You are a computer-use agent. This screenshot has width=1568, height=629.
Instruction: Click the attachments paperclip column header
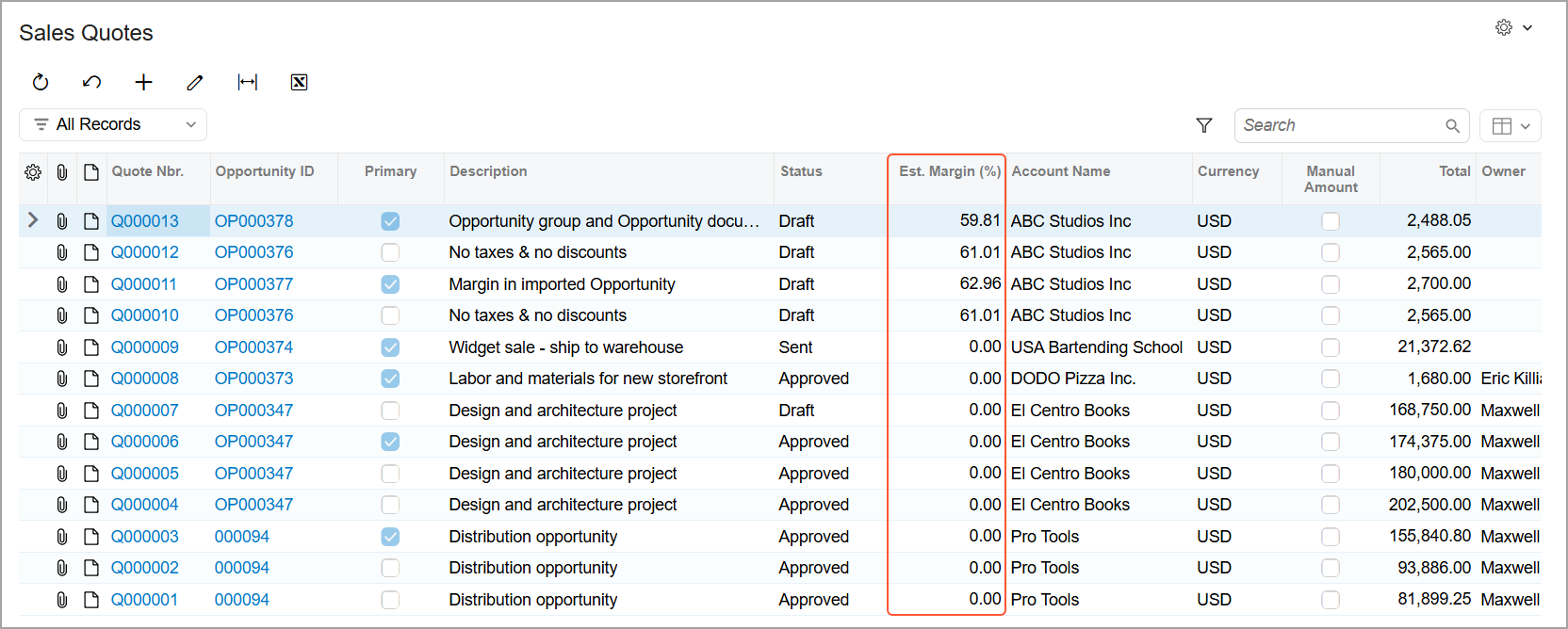(61, 172)
